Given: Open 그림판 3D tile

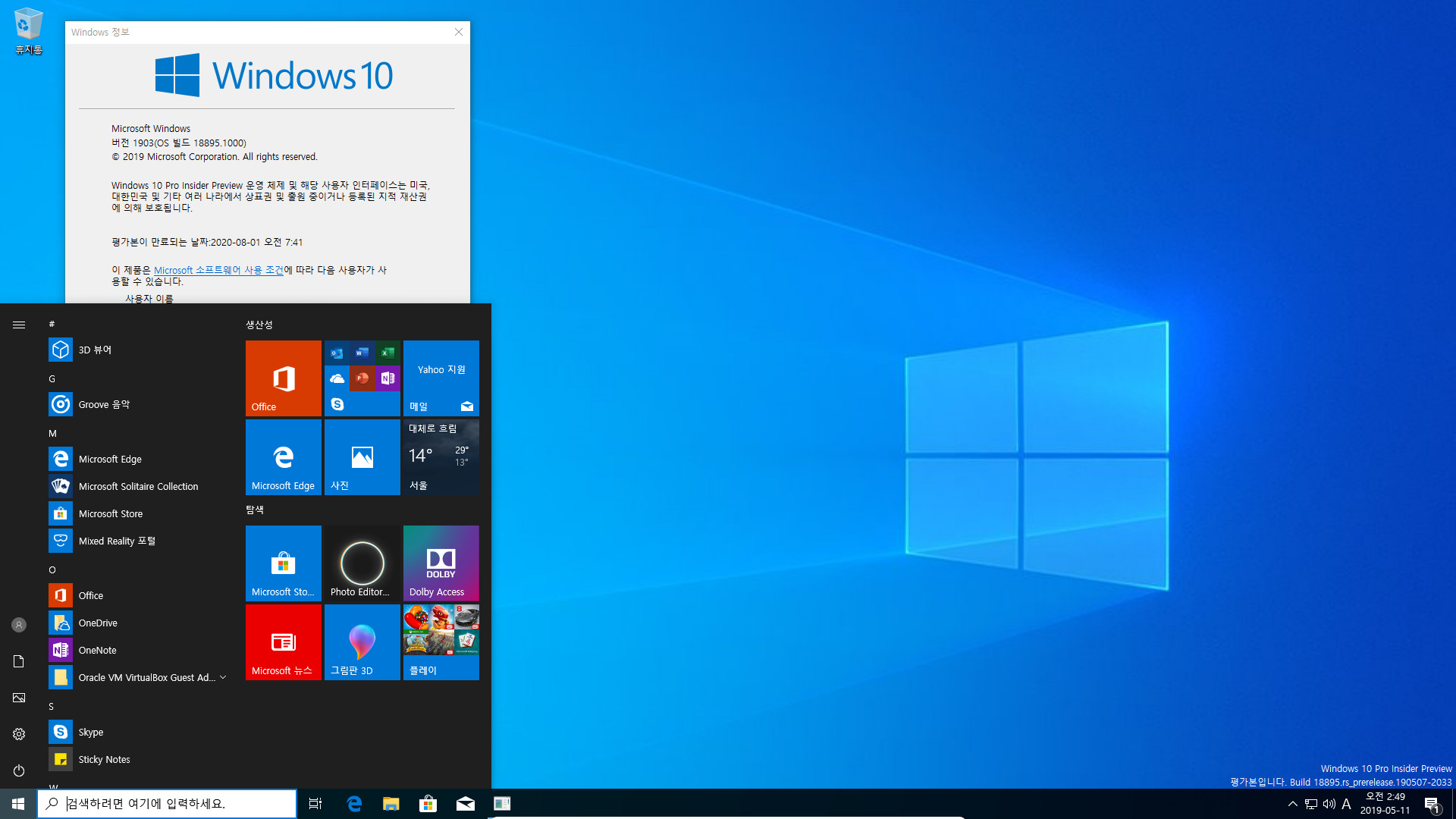Looking at the screenshot, I should point(362,641).
